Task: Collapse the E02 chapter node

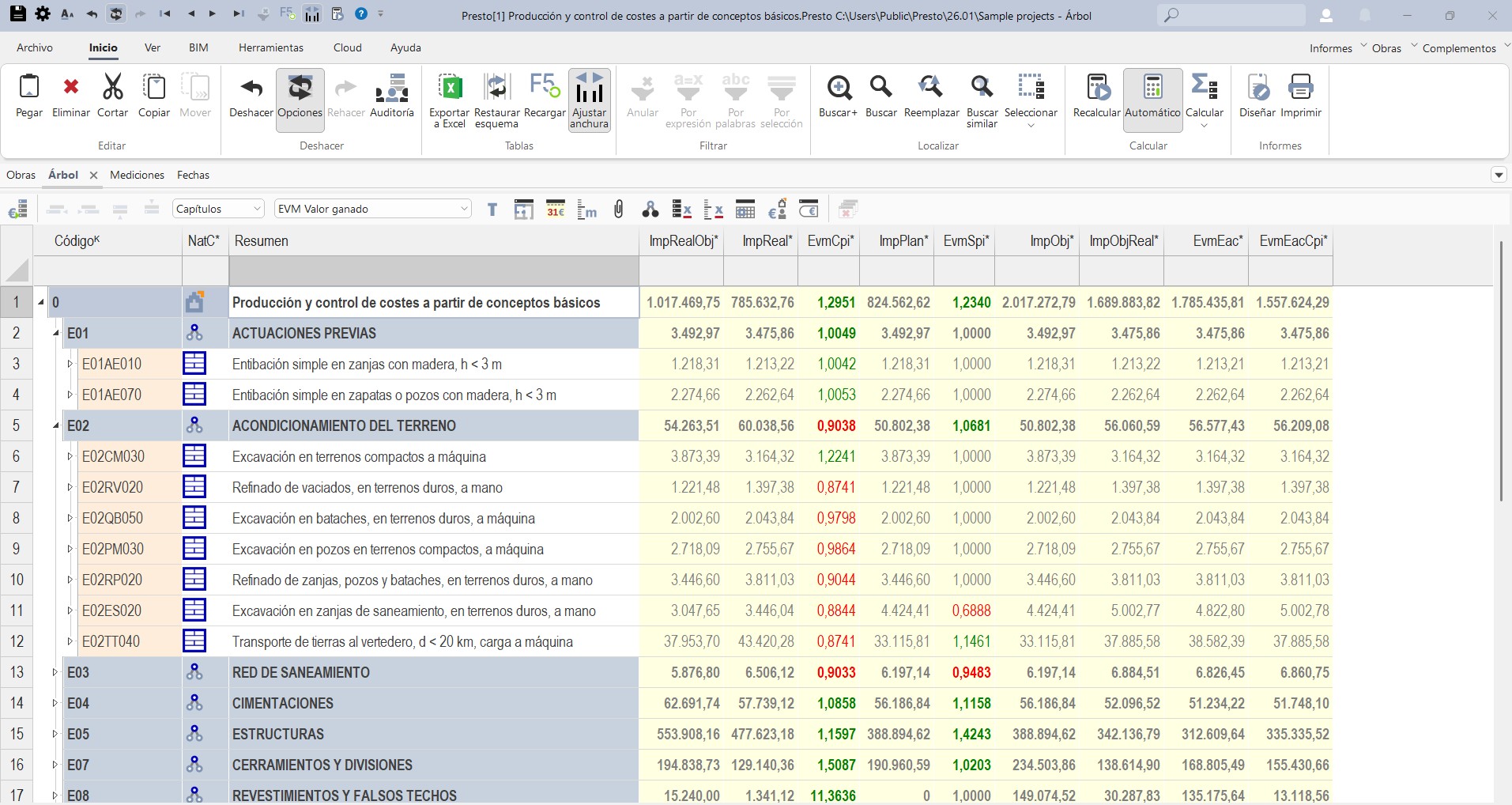Action: pos(55,425)
